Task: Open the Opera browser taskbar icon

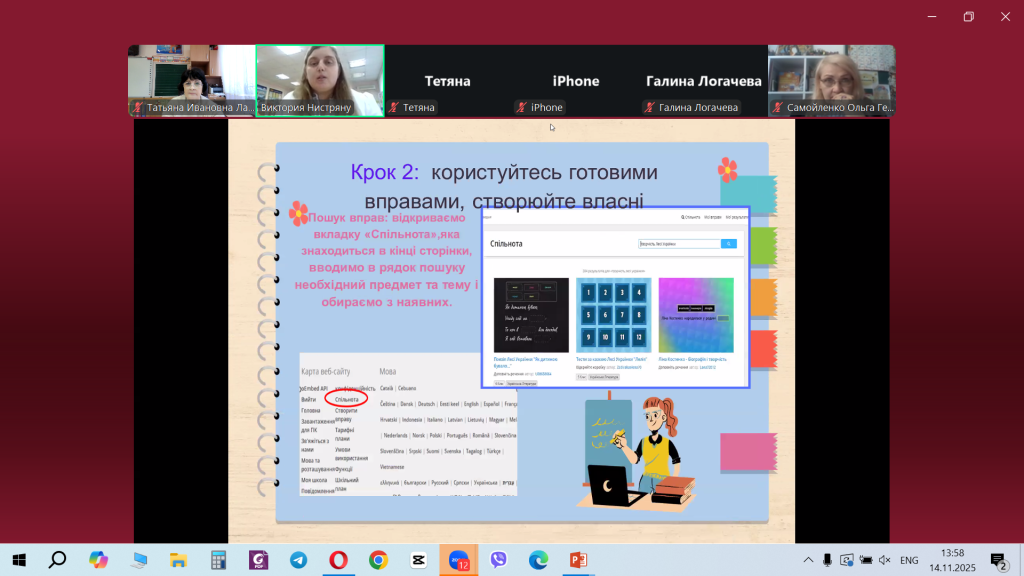Action: 338,559
